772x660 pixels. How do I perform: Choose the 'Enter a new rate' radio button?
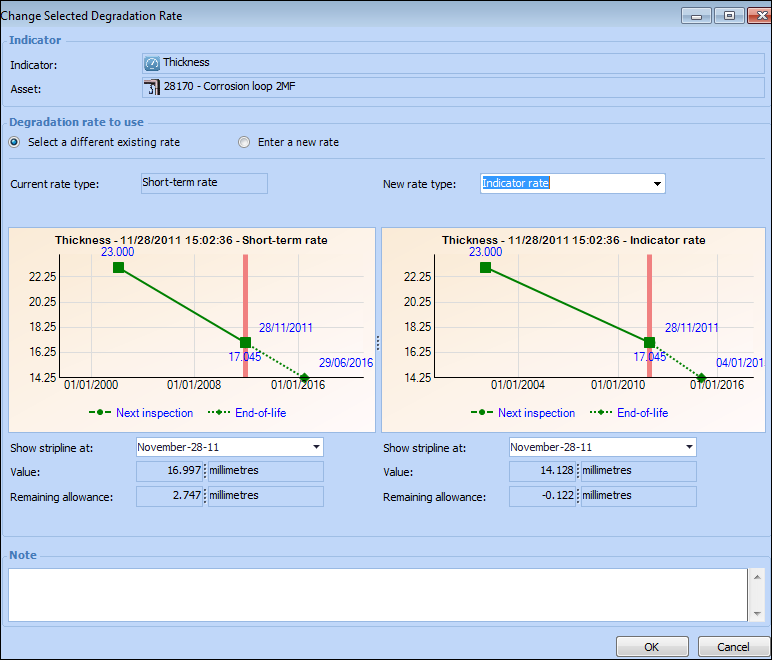pos(244,142)
